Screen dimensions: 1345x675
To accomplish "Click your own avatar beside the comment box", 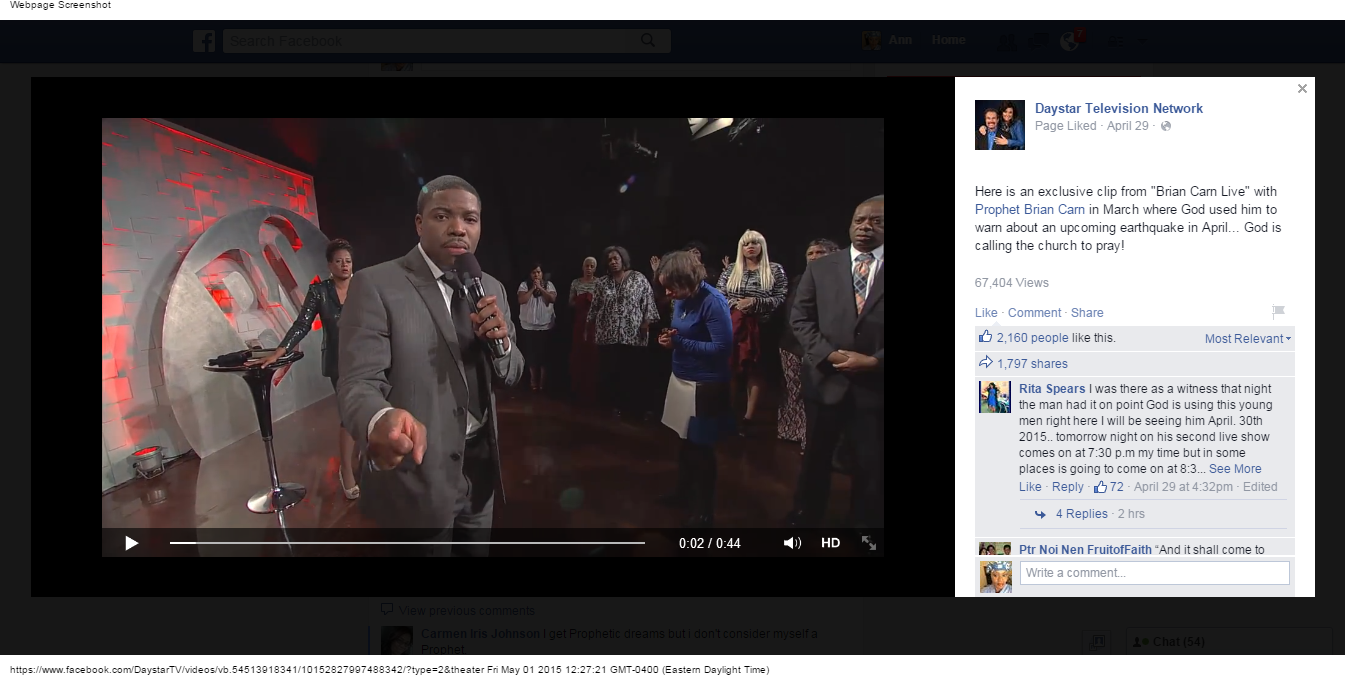I will (995, 577).
